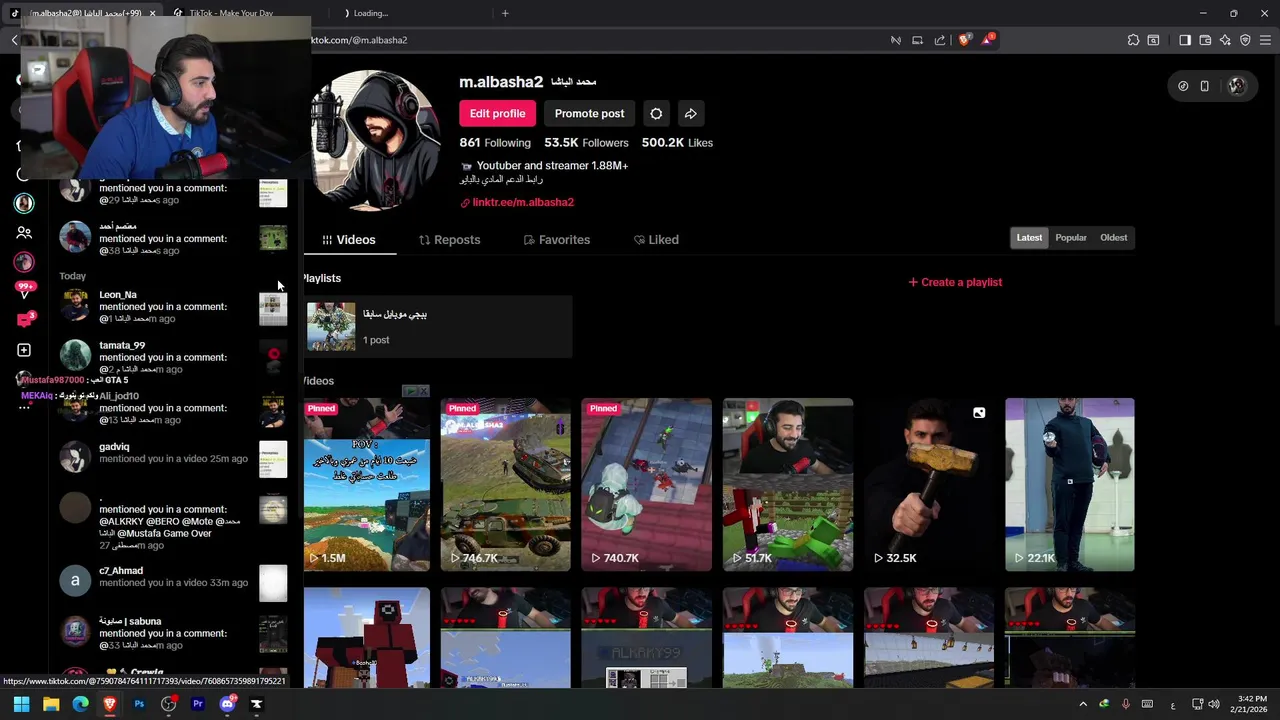Toggle the browser sidebar panel icon
The width and height of the screenshot is (1280, 720).
(1185, 40)
